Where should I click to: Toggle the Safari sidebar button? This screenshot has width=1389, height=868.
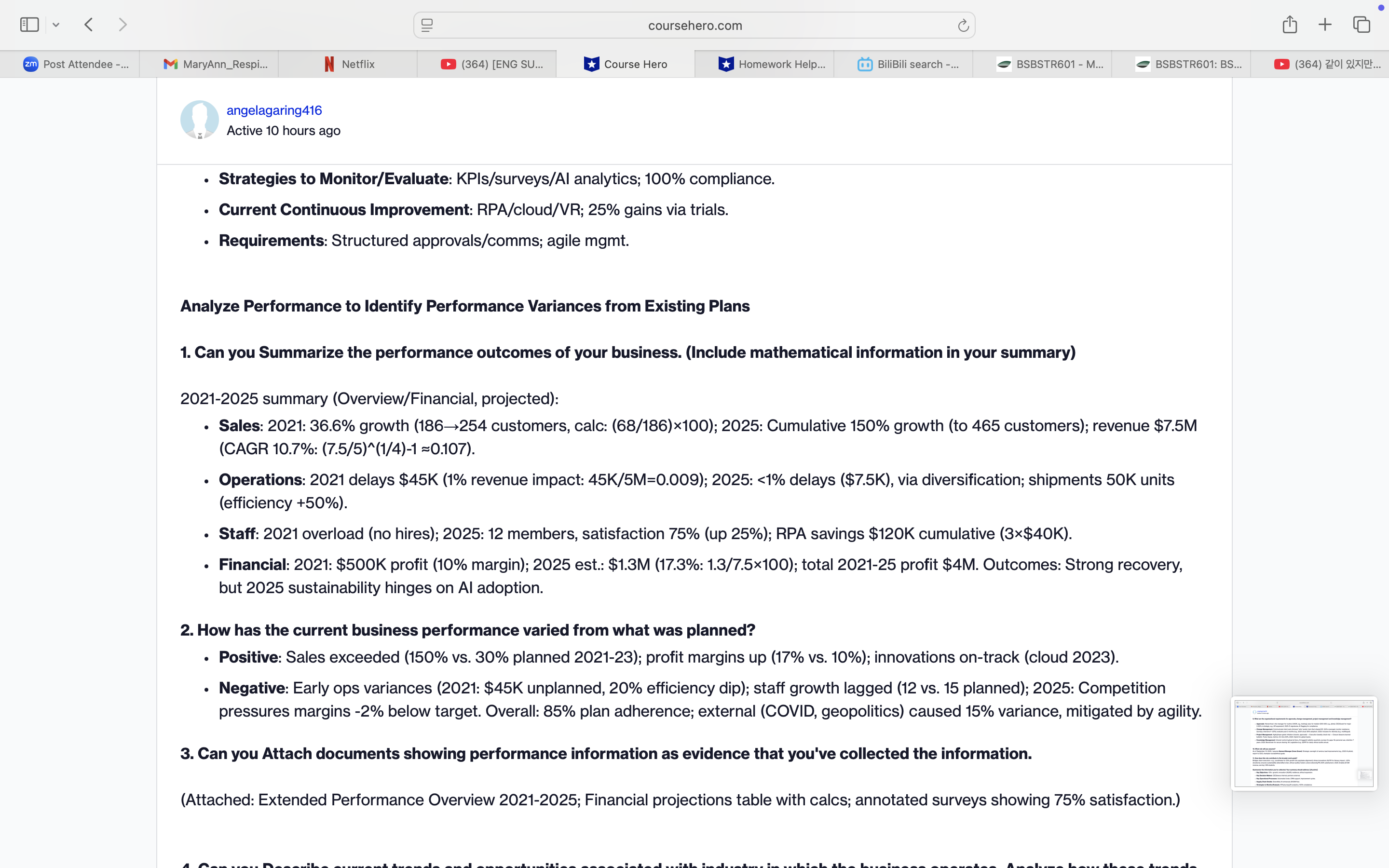pos(29,25)
